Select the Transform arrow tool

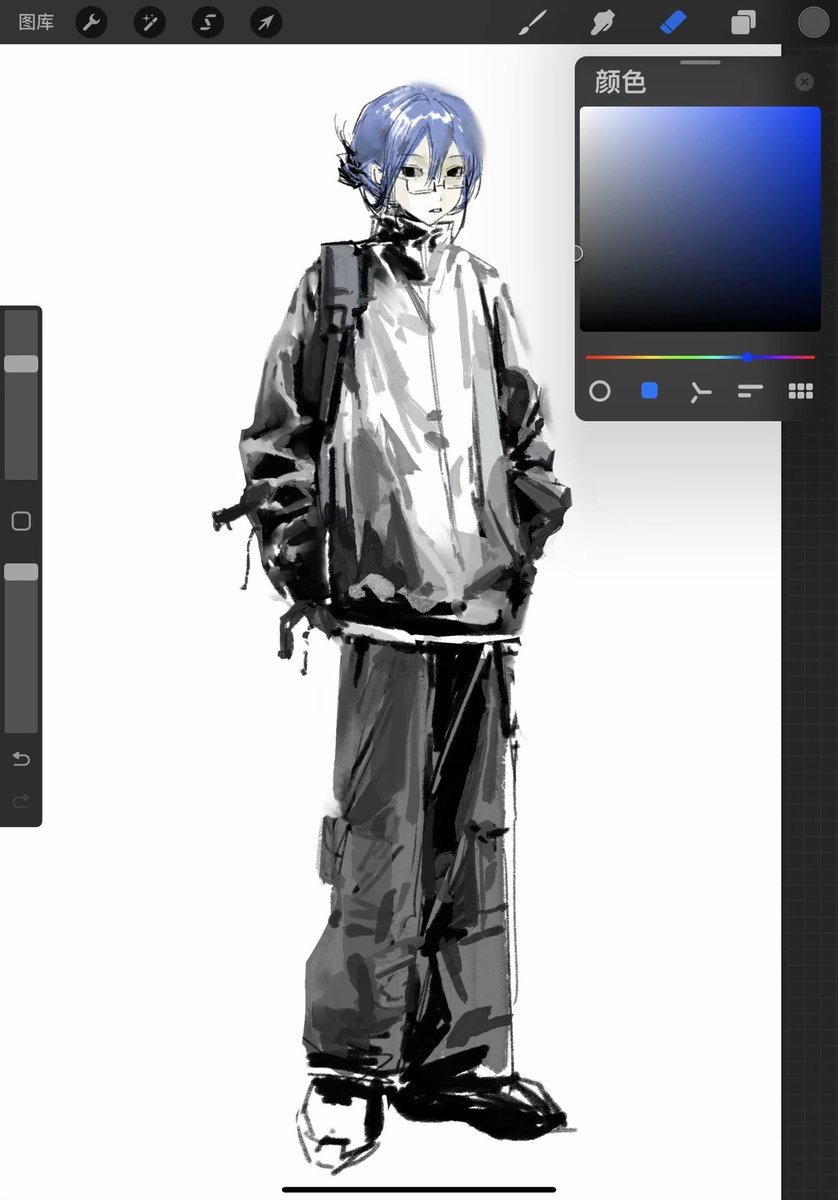(x=265, y=22)
